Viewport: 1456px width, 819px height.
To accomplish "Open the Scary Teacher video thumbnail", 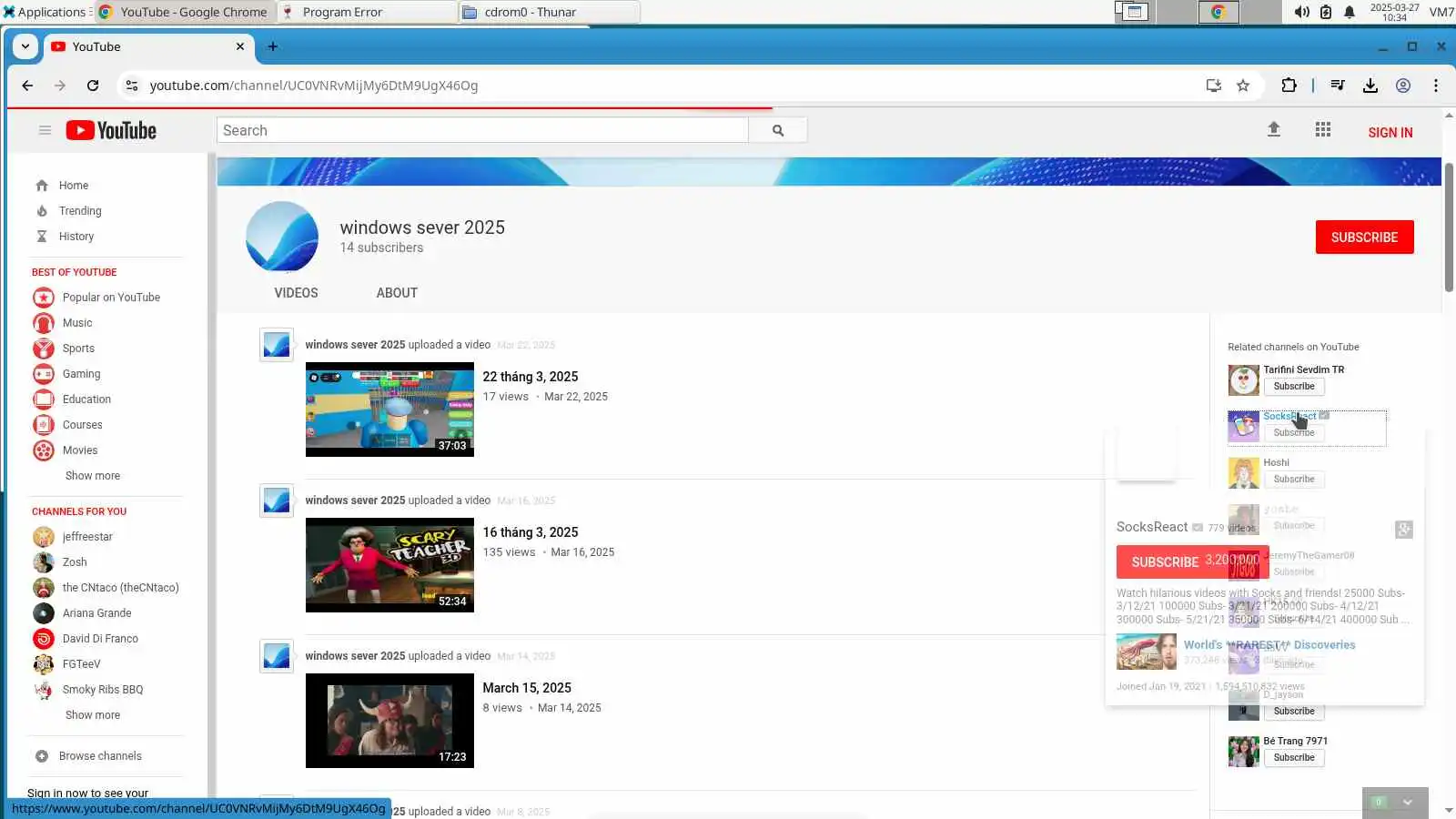I will click(x=389, y=565).
